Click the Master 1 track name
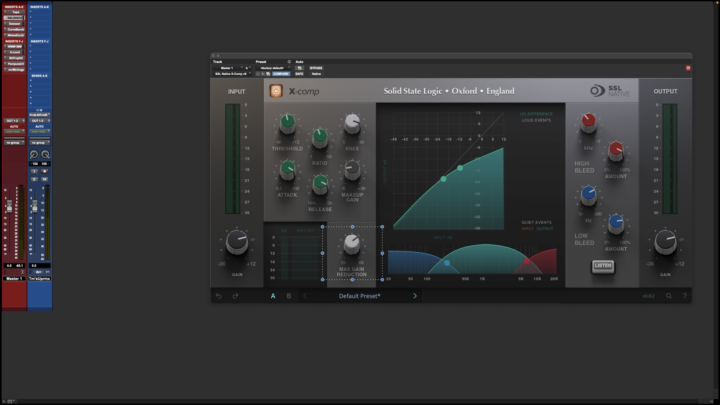Screen dimensions: 720x405 [x=14, y=279]
